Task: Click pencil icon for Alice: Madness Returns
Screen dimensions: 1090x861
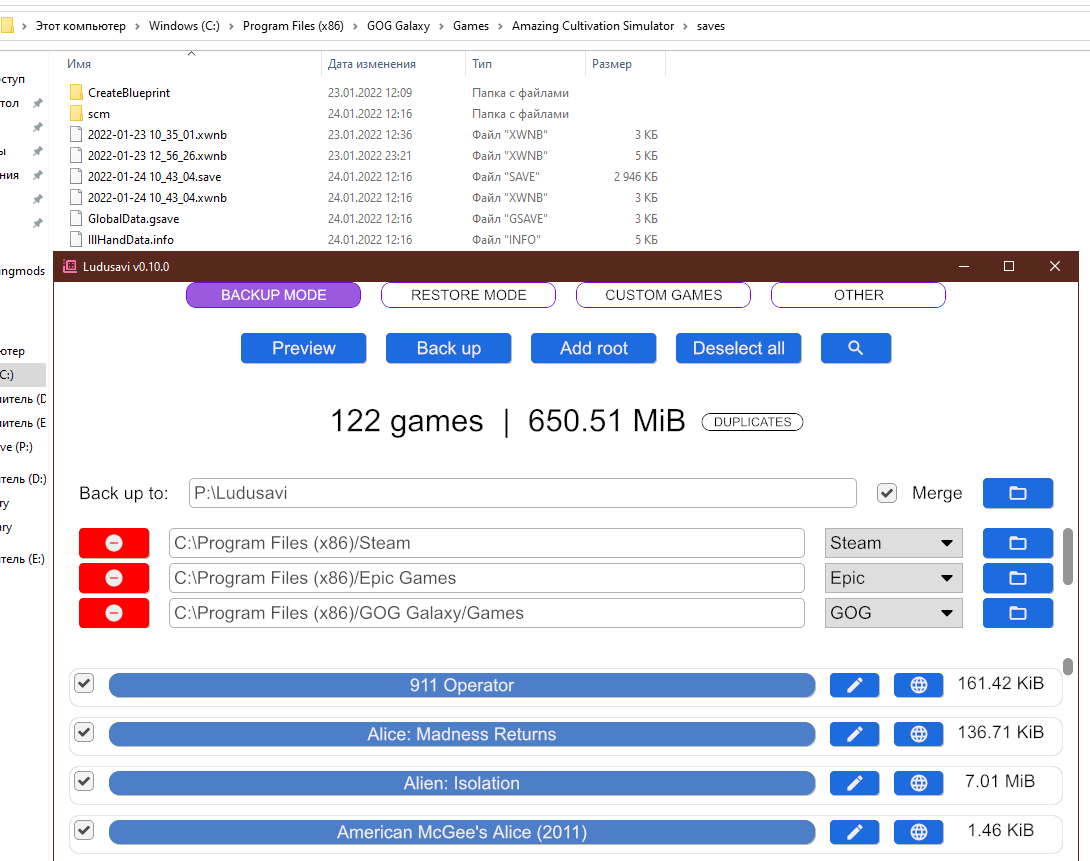Action: pos(854,734)
